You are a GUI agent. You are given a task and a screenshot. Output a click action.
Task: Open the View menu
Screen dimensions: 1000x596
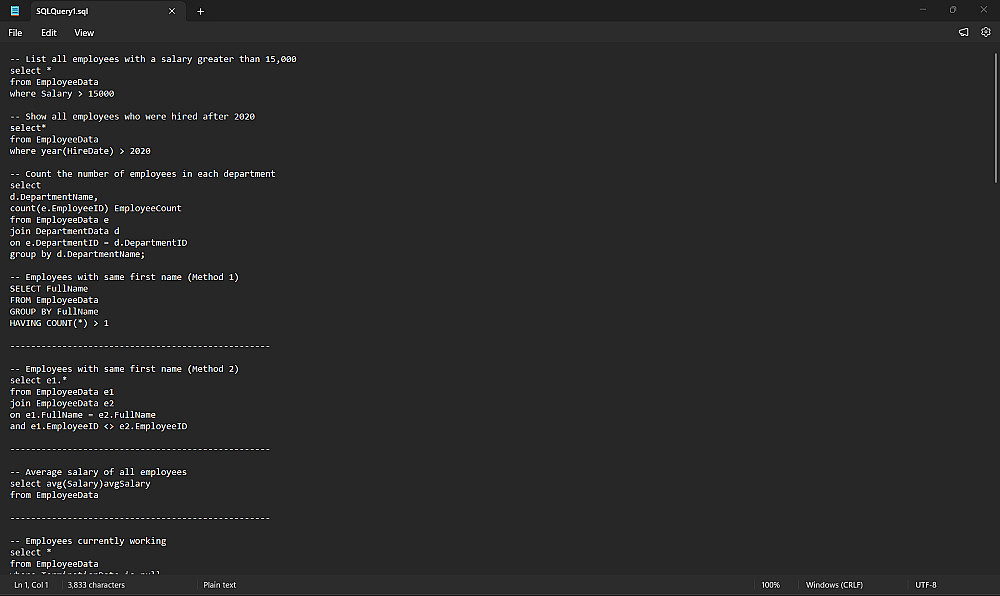[84, 33]
